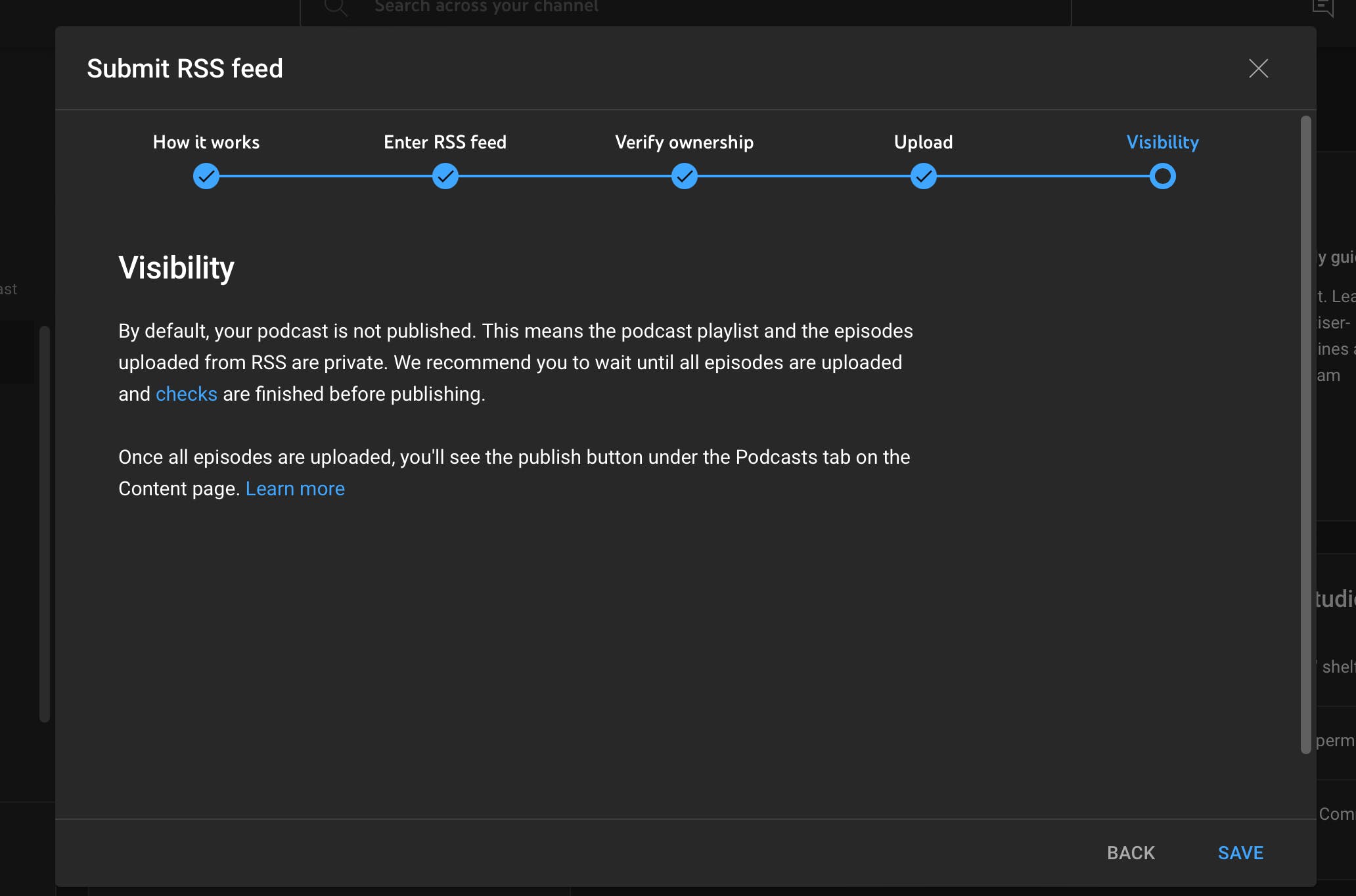Click the search bar icon at top
The image size is (1356, 896).
point(336,7)
